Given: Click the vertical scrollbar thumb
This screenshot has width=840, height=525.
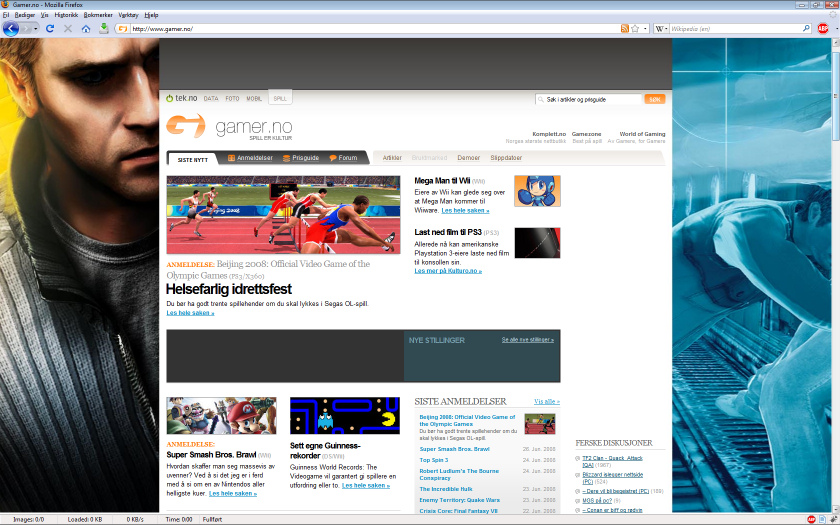Looking at the screenshot, I should [x=835, y=95].
